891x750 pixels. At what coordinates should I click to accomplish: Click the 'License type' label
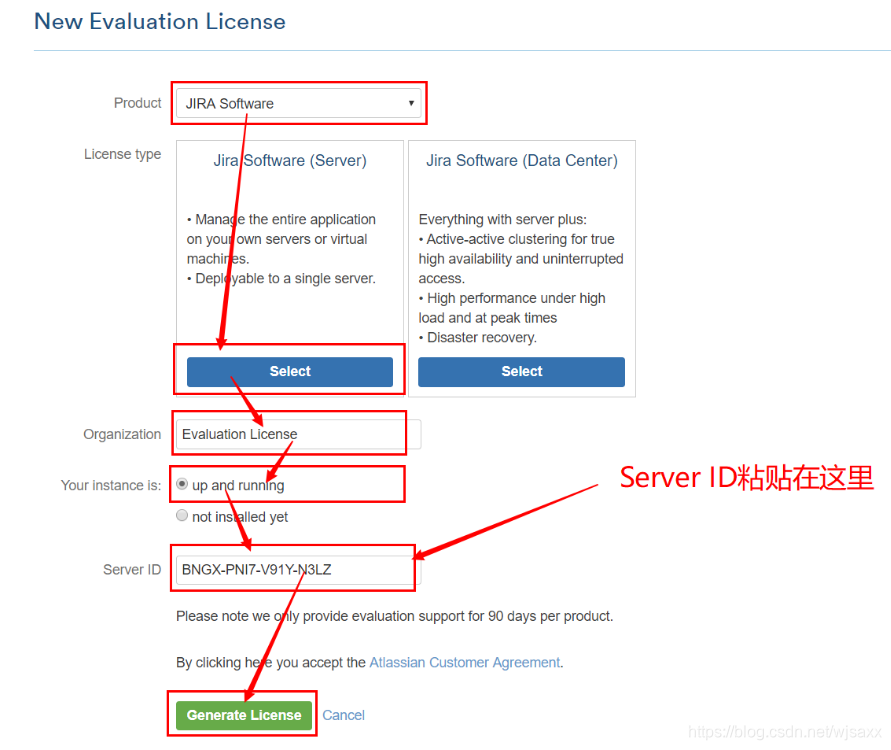tap(122, 155)
